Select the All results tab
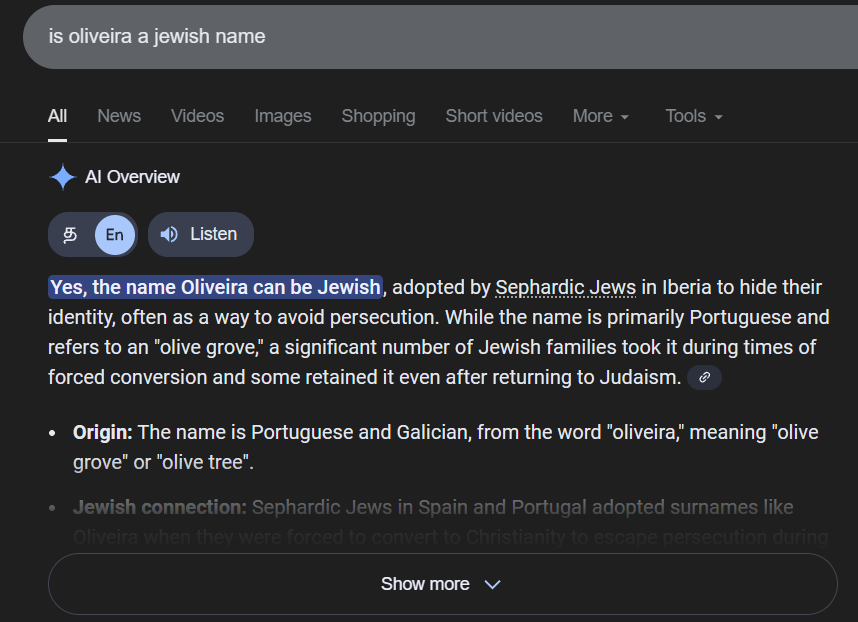The image size is (858, 622). pos(57,116)
